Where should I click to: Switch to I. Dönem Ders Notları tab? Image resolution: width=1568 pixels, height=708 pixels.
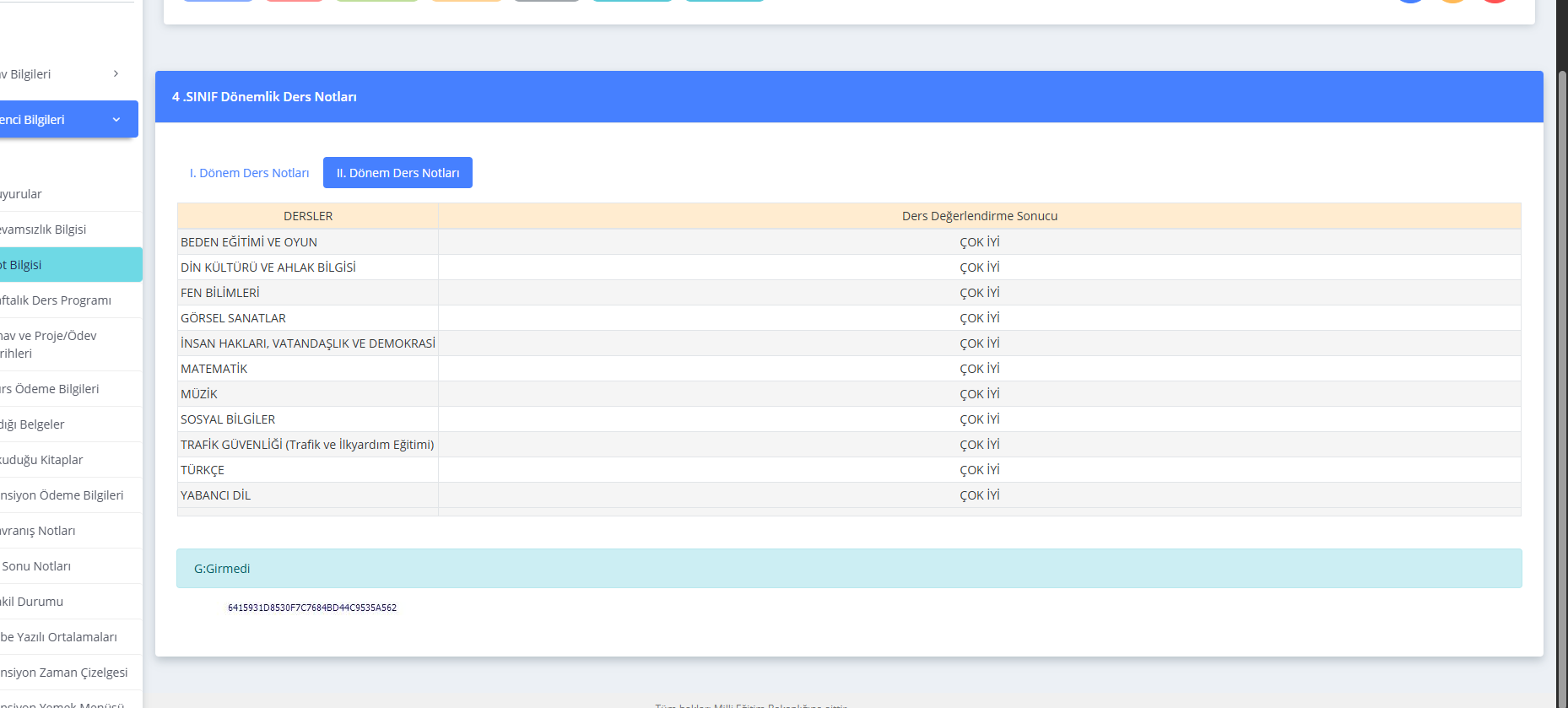coord(249,173)
